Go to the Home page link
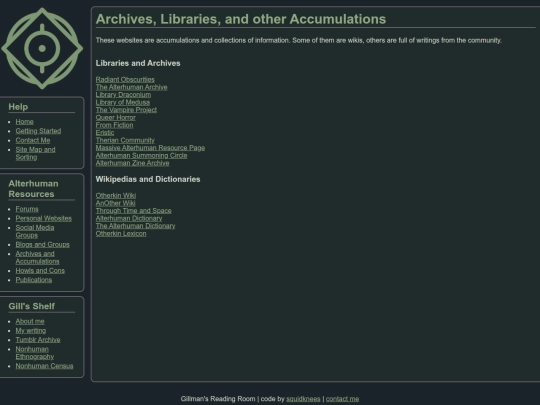The height and width of the screenshot is (405, 540). click(24, 122)
